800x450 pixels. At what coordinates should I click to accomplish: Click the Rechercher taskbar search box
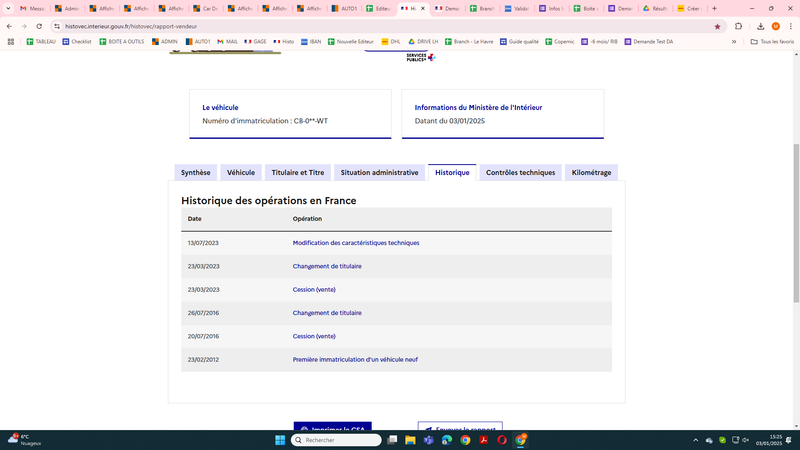336,440
